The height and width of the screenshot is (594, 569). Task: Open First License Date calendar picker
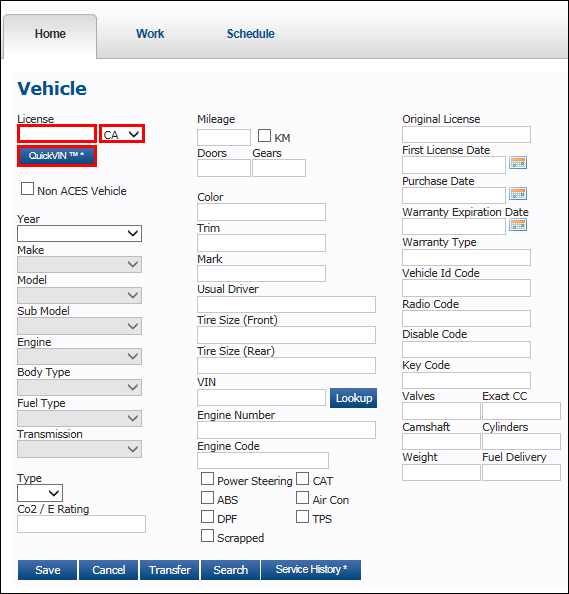(518, 163)
